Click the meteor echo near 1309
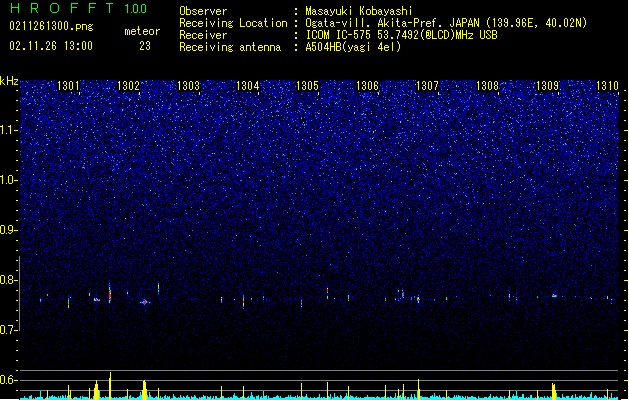The height and width of the screenshot is (400, 629). coord(554,296)
